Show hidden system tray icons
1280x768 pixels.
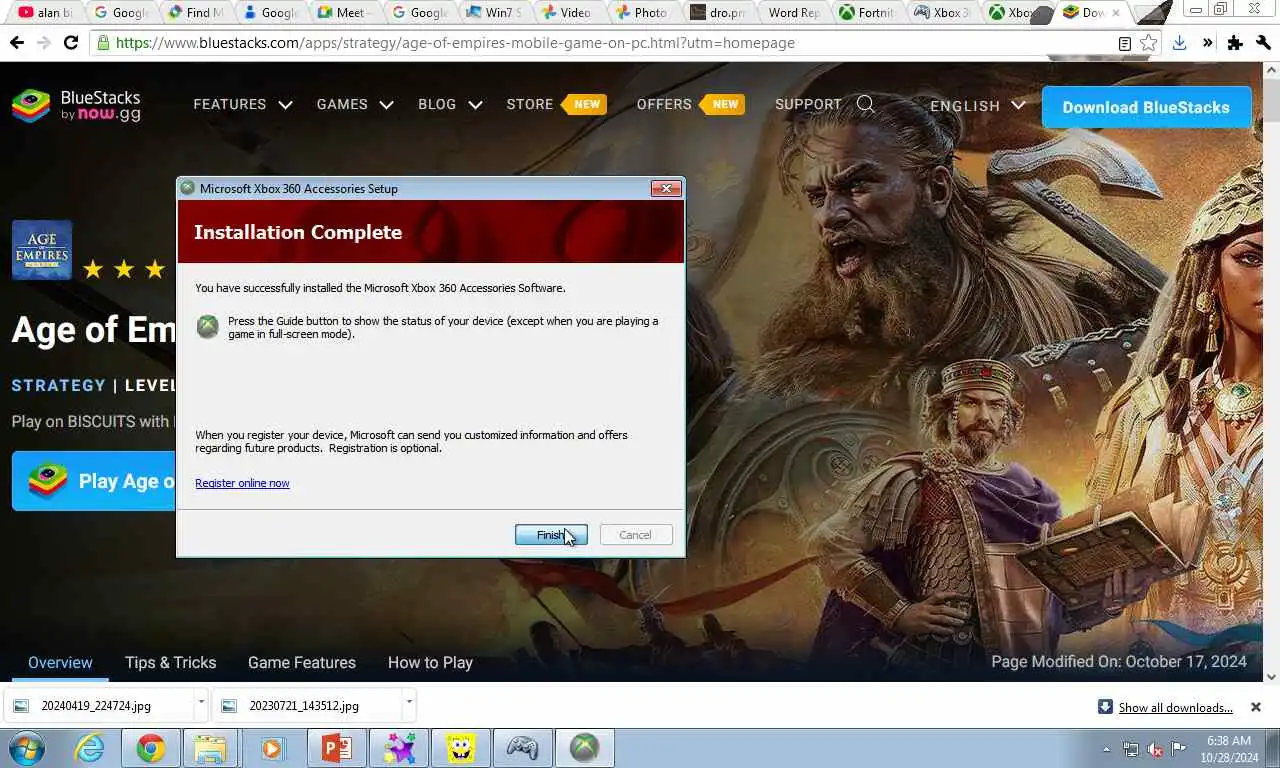click(x=1106, y=749)
